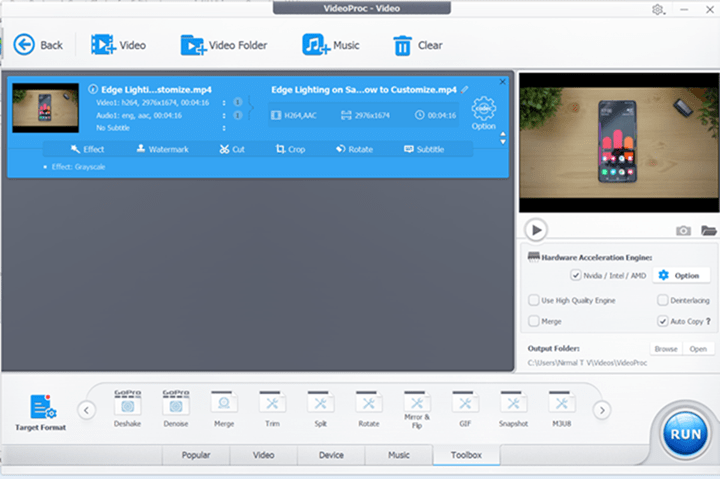Open the Rotate tool in the video toolbar

354,149
